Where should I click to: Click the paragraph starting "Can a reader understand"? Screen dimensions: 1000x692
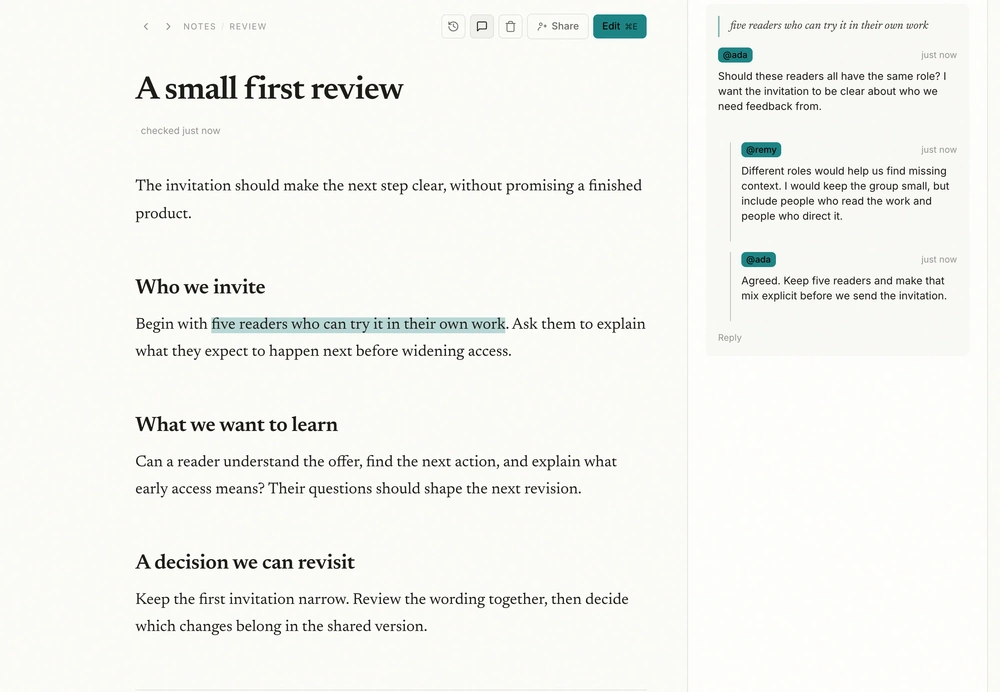tap(376, 475)
